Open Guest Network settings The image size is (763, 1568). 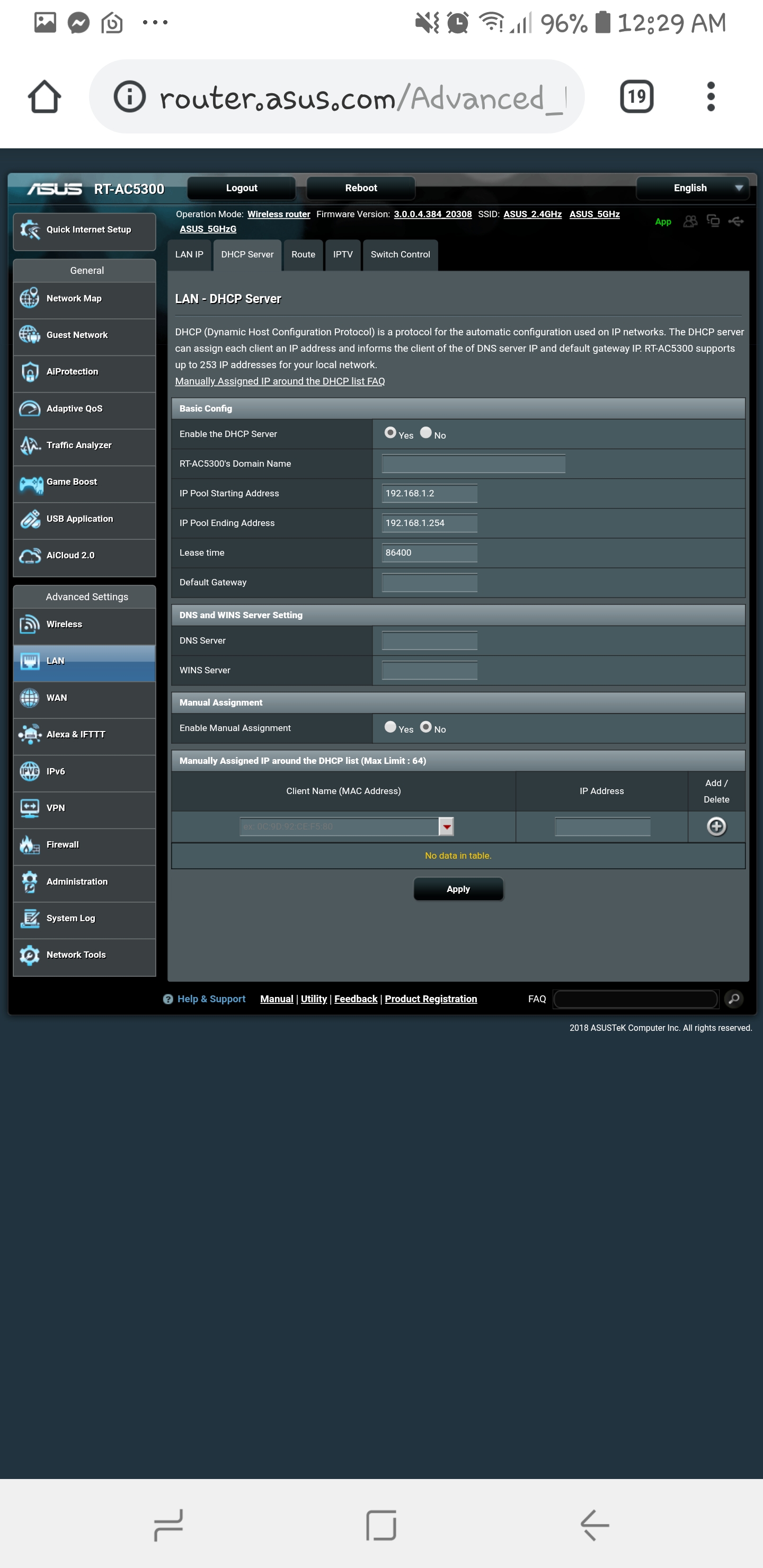point(84,335)
